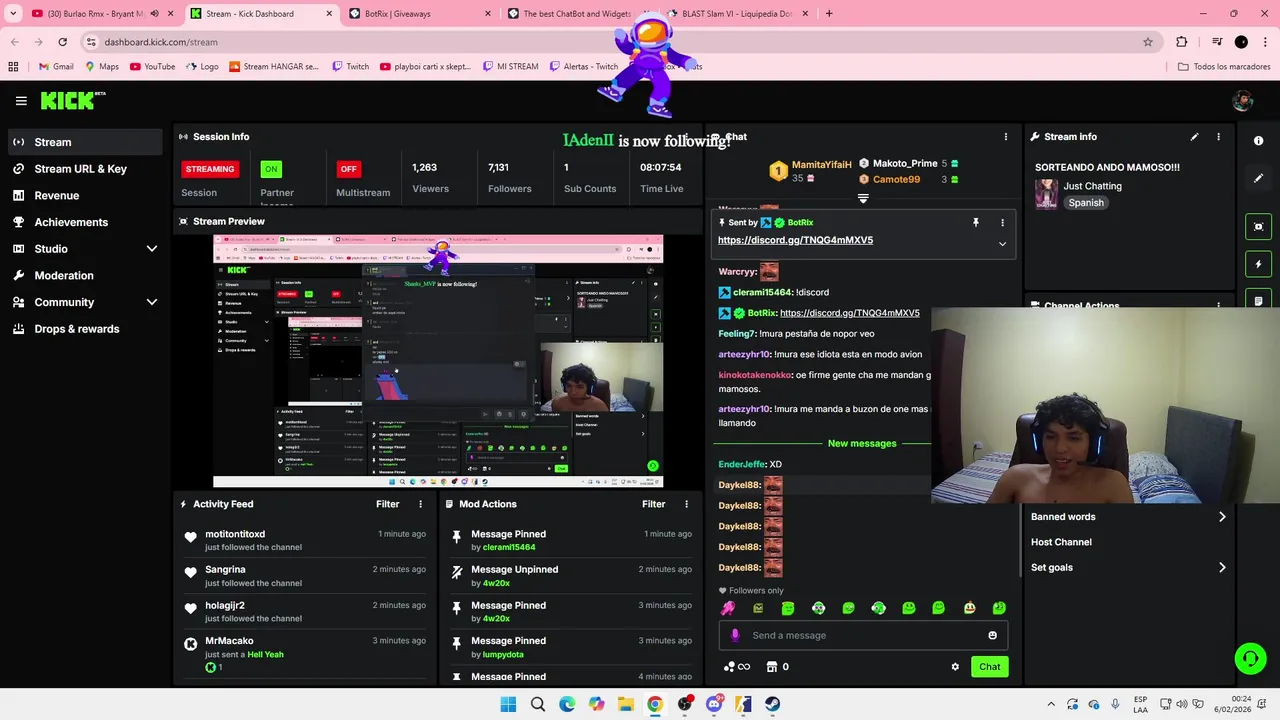Open the profile avatar menu

1242,101
